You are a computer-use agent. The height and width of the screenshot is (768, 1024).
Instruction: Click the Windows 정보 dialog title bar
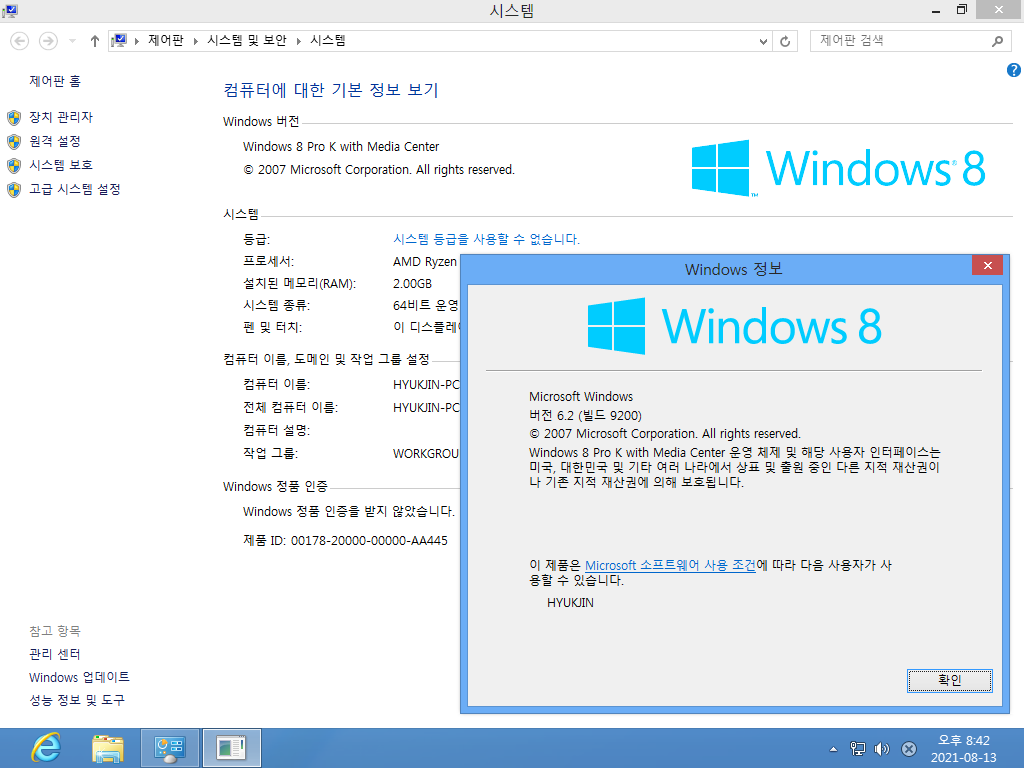tap(733, 269)
